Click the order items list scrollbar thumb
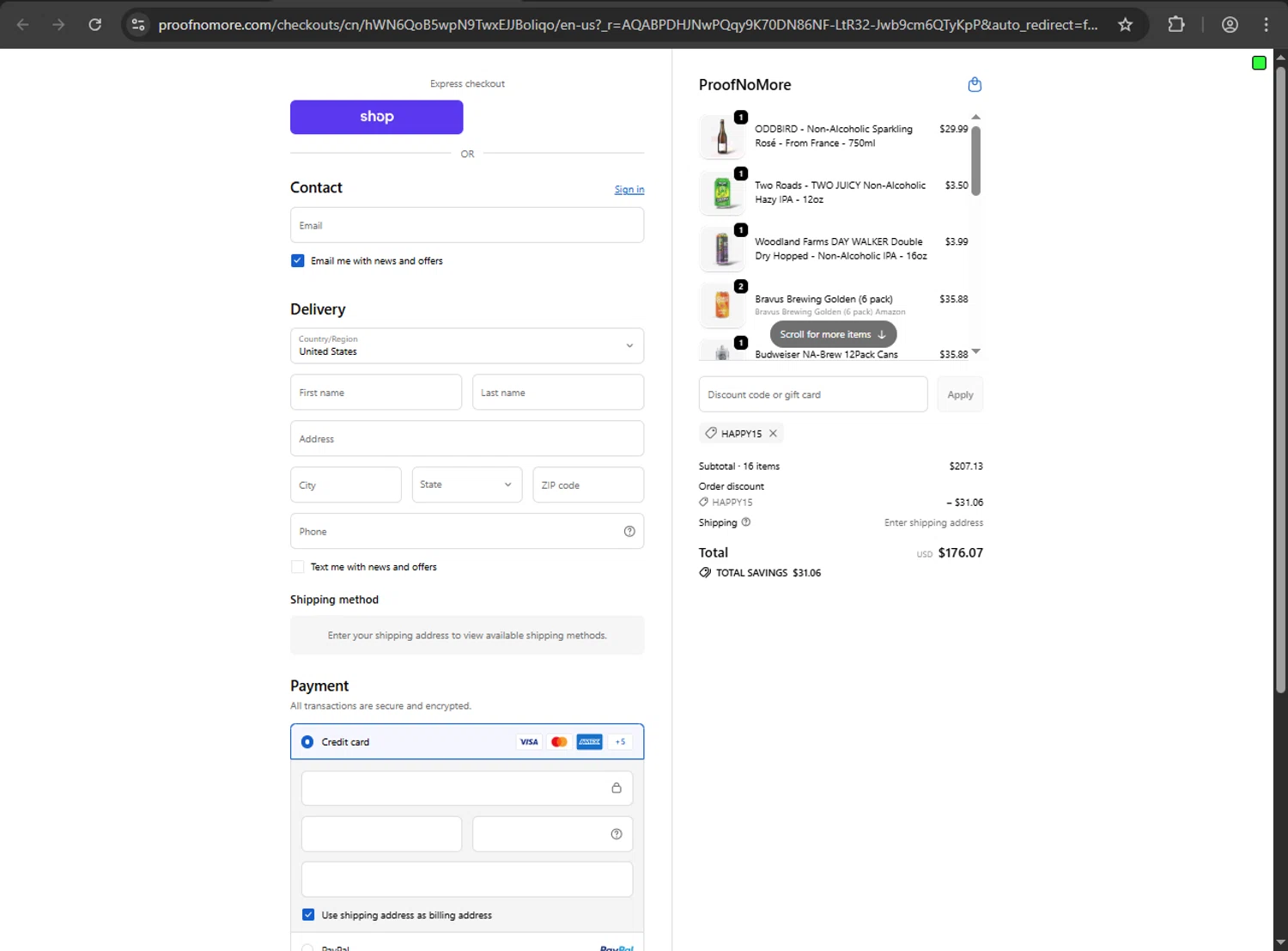The height and width of the screenshot is (951, 1288). coord(975,161)
